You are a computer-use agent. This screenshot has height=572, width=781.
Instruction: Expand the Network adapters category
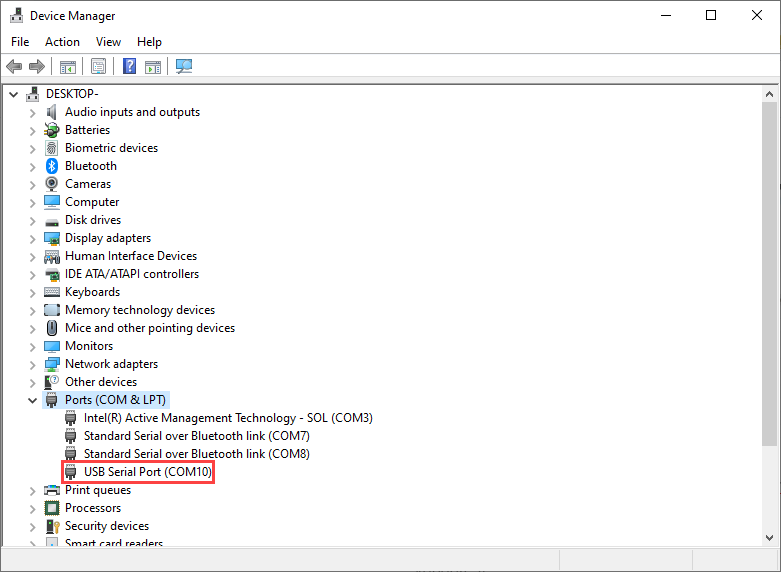(32, 364)
